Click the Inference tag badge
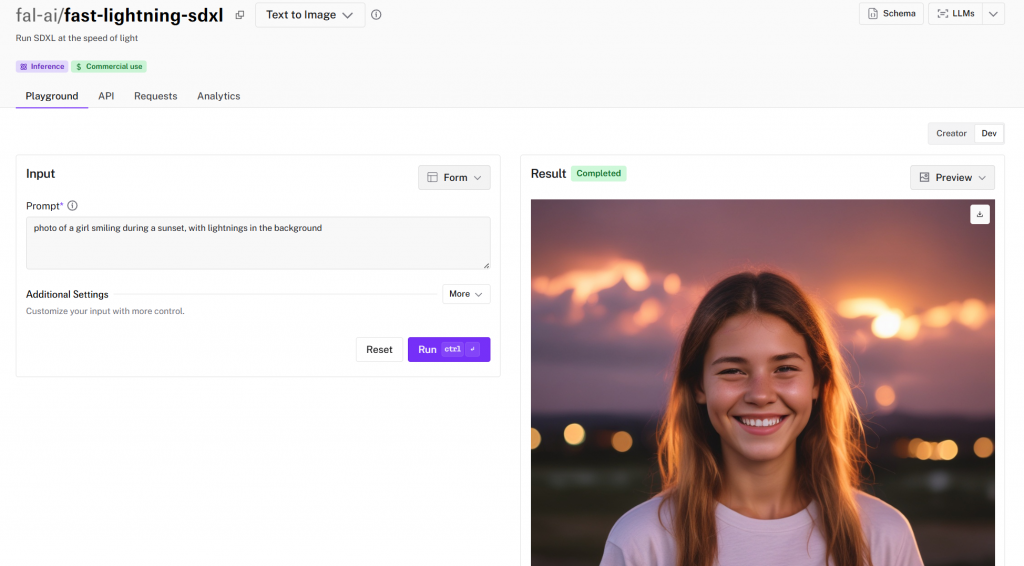The height and width of the screenshot is (566, 1024). (42, 67)
